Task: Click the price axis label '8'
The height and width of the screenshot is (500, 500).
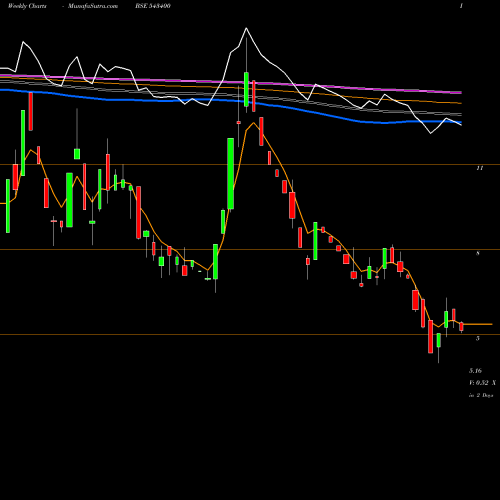Action: [x=478, y=253]
